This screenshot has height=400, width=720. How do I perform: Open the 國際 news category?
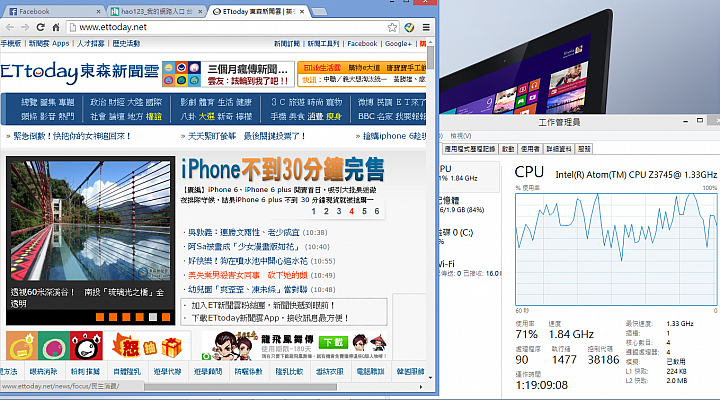click(154, 102)
